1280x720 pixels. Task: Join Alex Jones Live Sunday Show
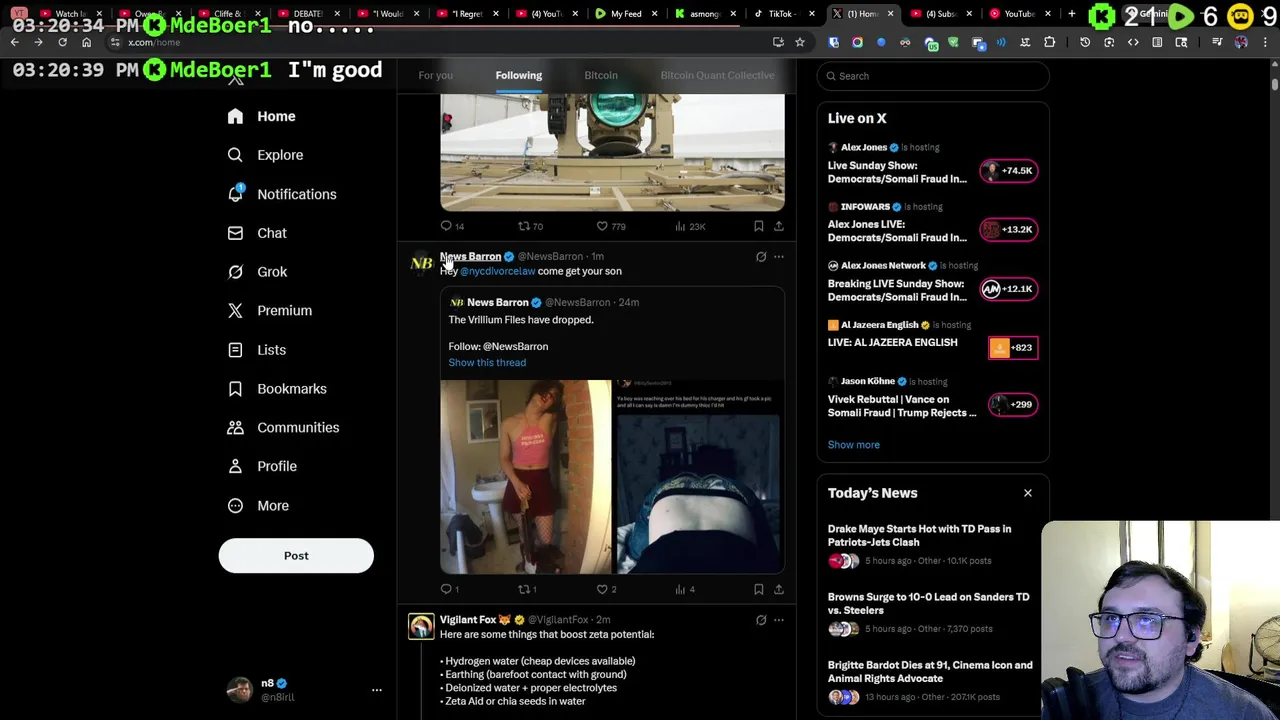coord(932,164)
